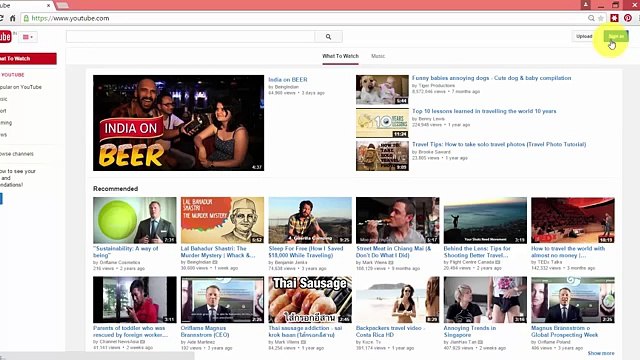Open a new browser tab
The height and width of the screenshot is (360, 640).
click(x=62, y=5)
